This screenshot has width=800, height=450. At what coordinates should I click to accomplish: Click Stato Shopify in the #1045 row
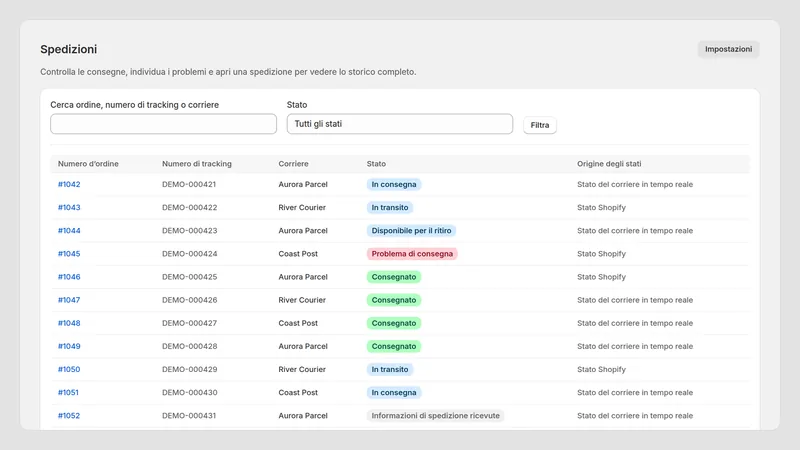click(x=602, y=254)
